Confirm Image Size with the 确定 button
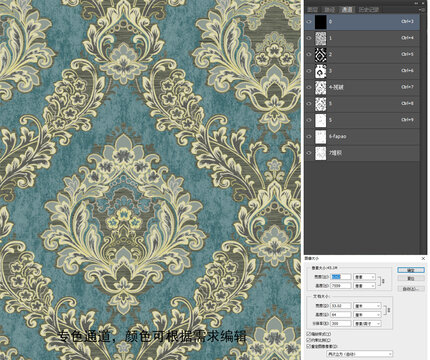Viewport: 430px width, 360px height. 411,270
